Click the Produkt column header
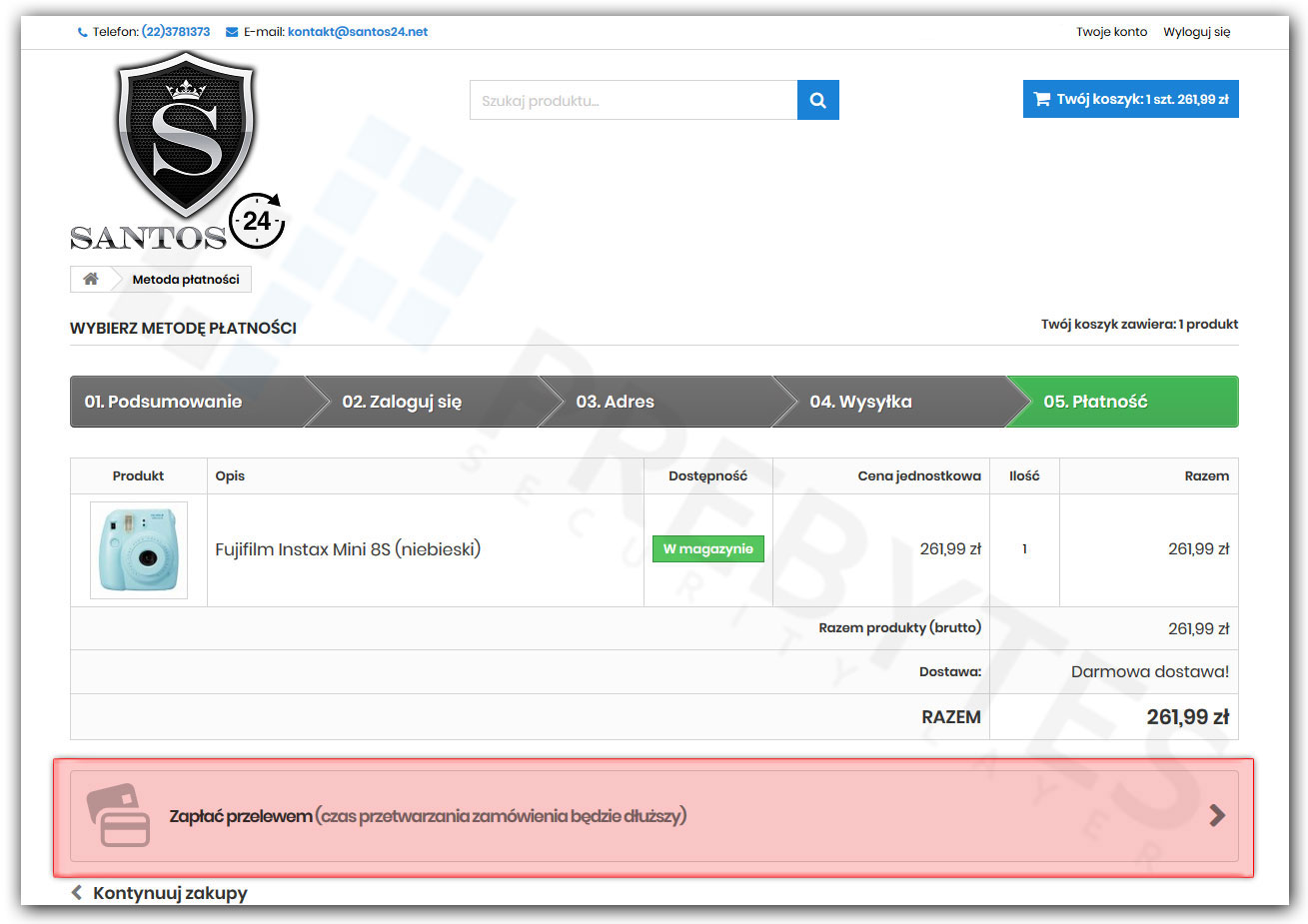This screenshot has width=1308, height=924. pos(138,476)
